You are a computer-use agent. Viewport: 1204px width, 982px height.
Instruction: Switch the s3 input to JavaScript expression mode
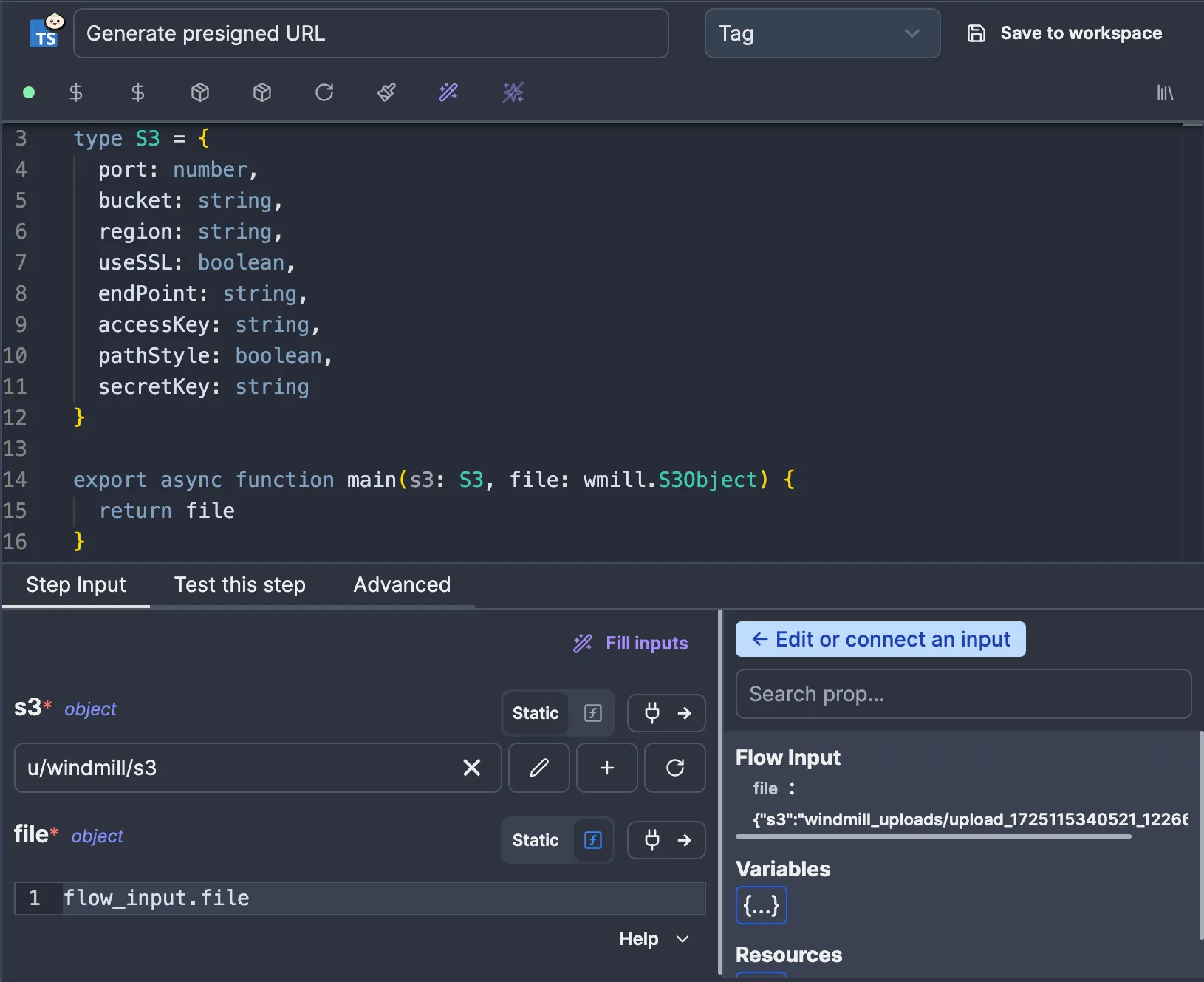592,713
